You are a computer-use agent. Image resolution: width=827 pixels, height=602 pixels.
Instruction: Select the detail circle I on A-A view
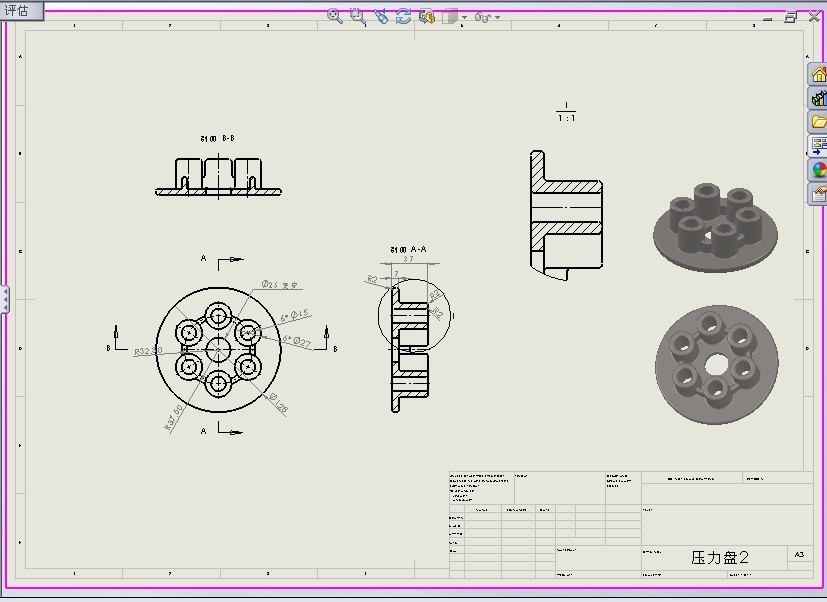pyautogui.click(x=415, y=316)
